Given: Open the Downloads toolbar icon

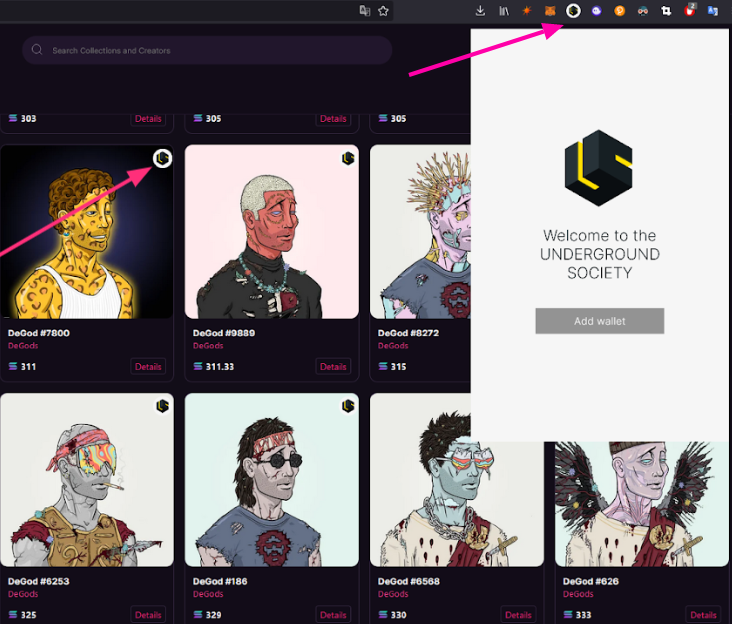Looking at the screenshot, I should 480,11.
